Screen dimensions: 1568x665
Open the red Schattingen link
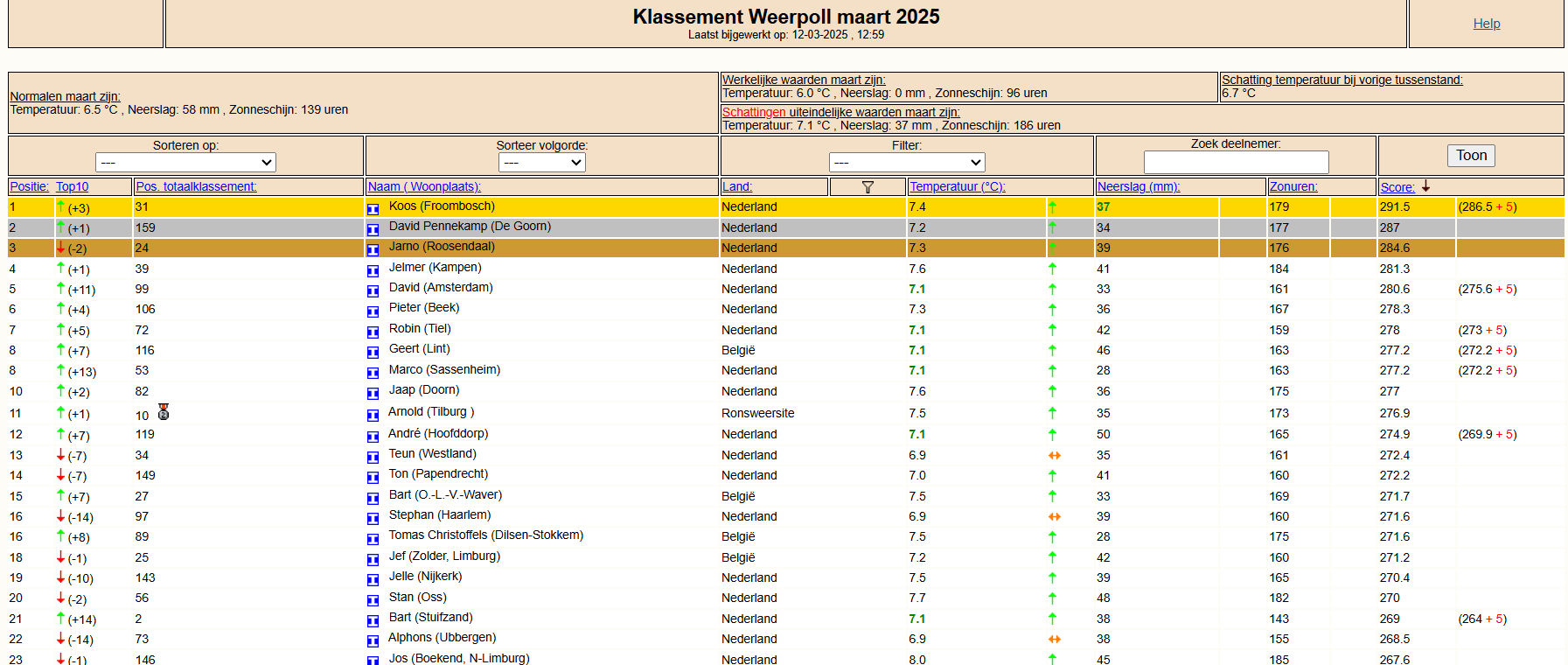click(x=753, y=112)
